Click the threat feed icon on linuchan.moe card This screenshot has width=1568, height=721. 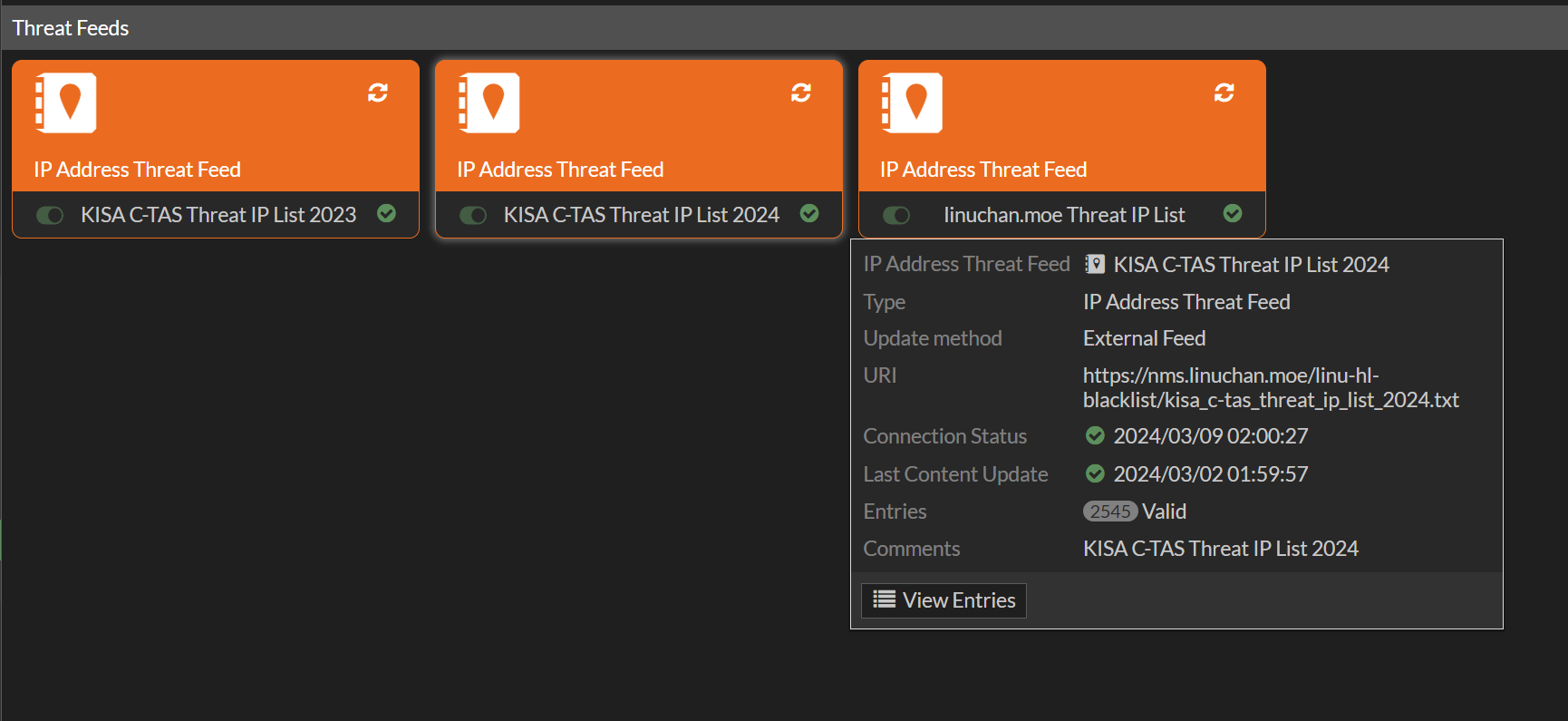tap(912, 102)
